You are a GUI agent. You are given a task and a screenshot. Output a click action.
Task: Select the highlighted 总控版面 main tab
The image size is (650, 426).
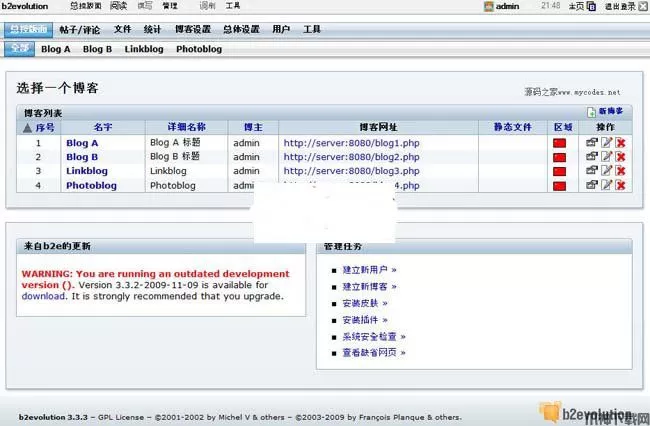click(29, 29)
